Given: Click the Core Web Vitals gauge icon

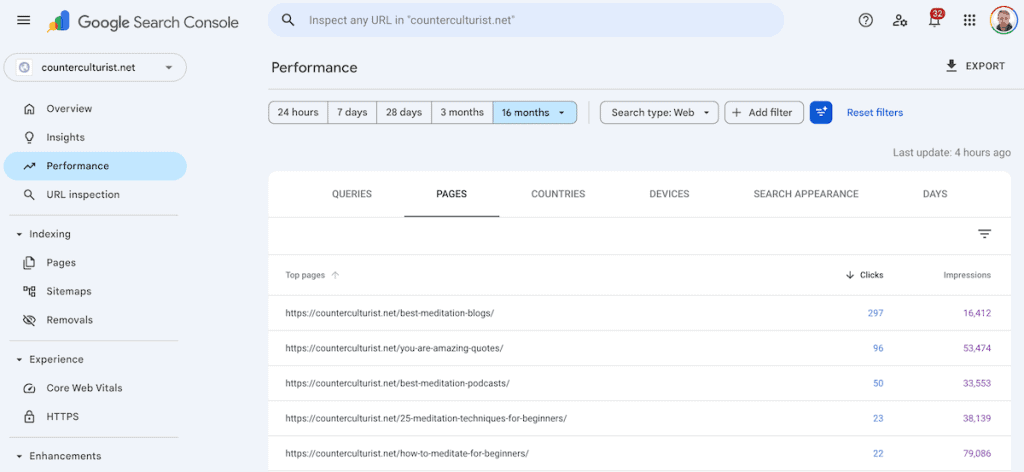Looking at the screenshot, I should (29, 388).
